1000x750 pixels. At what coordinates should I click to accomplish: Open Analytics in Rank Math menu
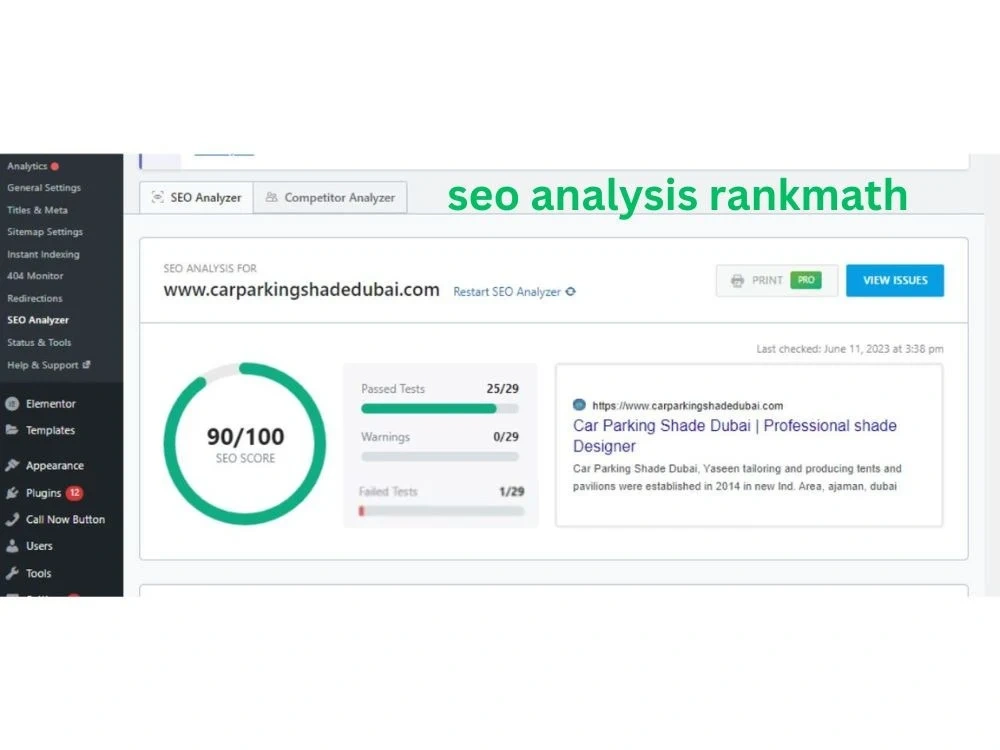click(27, 166)
